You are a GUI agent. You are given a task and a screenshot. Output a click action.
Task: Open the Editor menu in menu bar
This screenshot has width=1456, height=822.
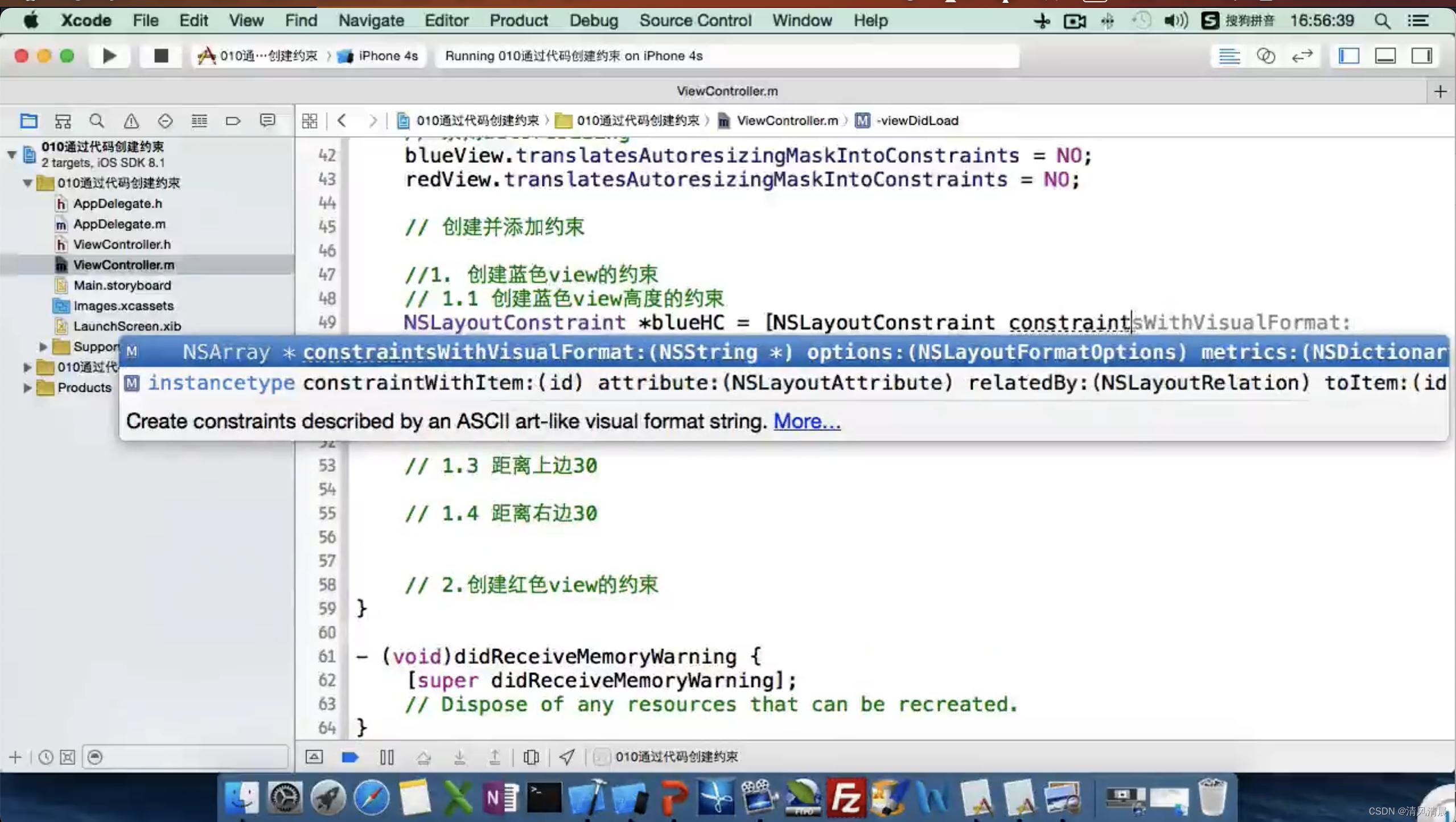pos(446,20)
